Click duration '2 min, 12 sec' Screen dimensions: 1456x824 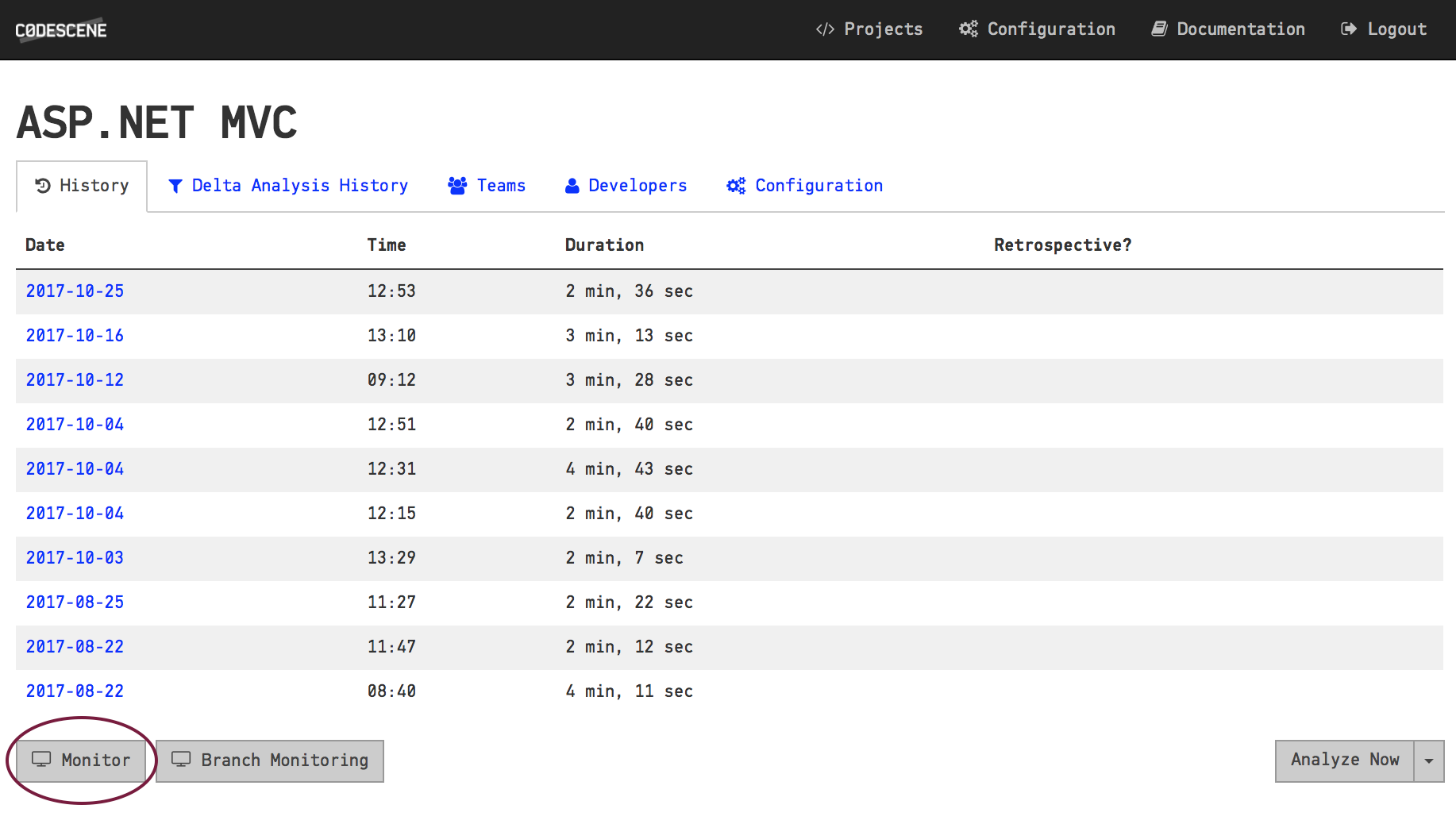(629, 647)
